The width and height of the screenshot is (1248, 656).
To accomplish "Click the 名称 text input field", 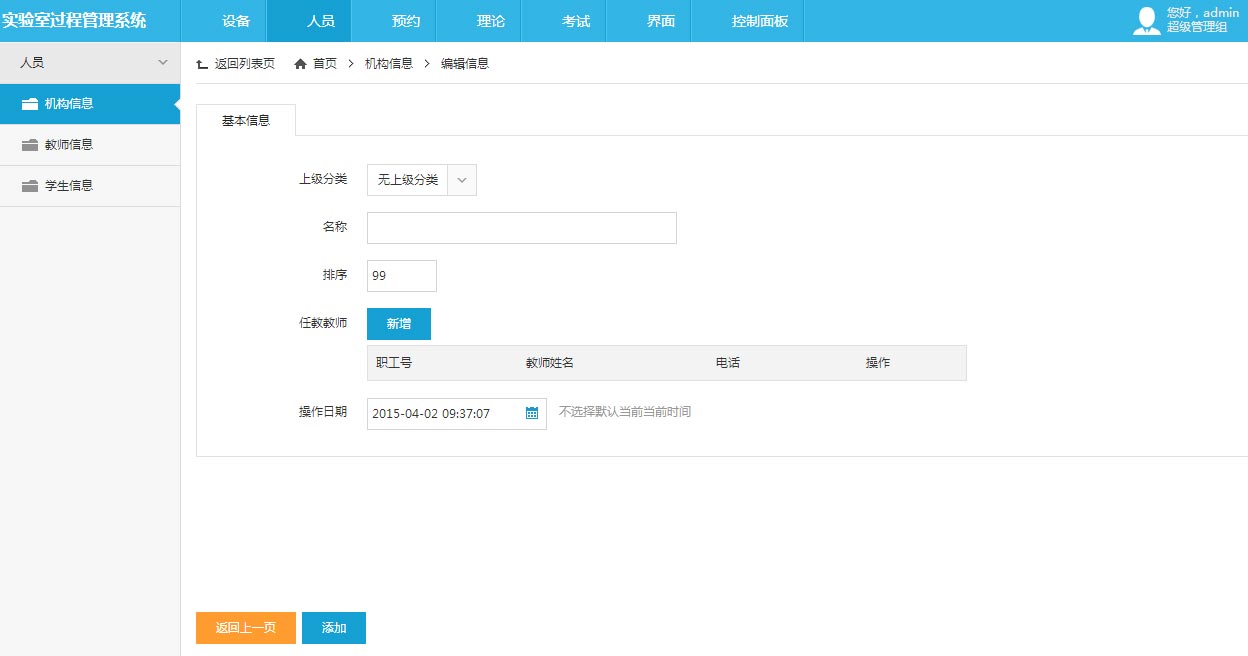I will (521, 228).
